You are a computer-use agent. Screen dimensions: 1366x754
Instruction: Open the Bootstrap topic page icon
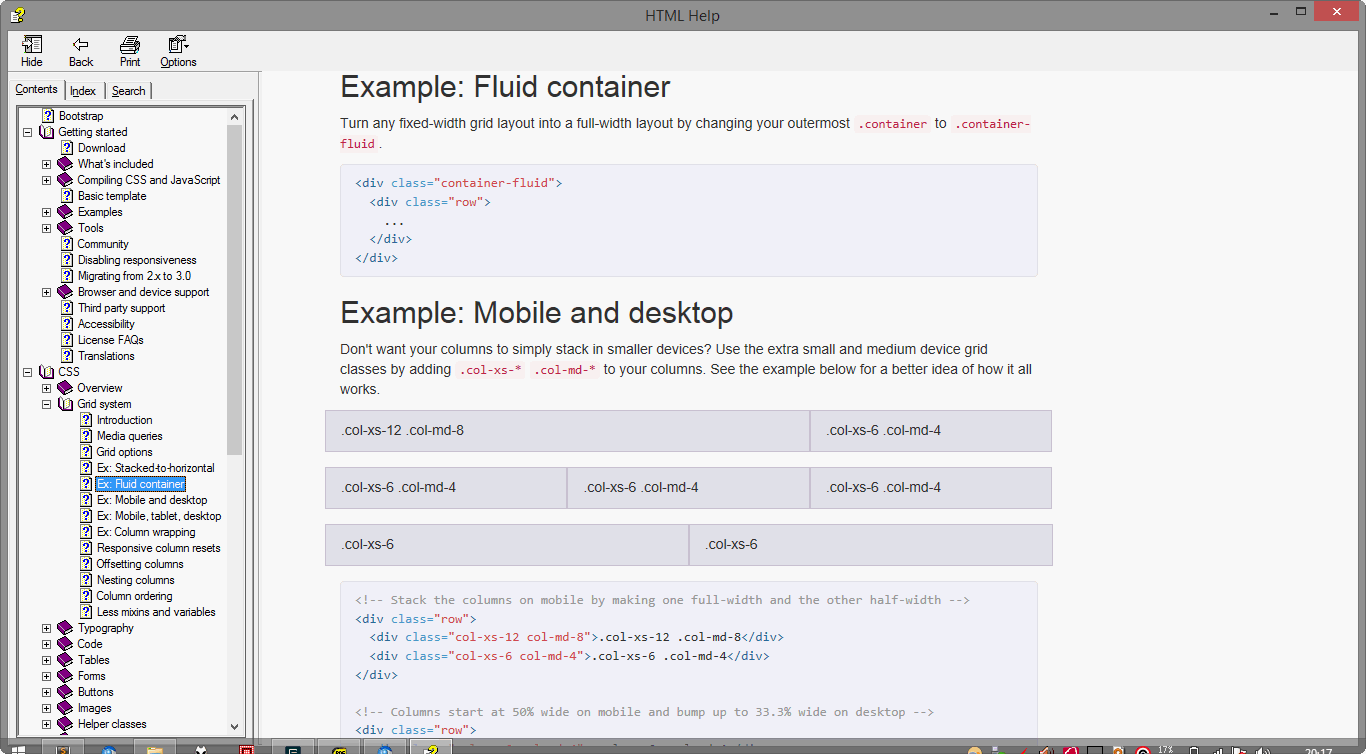pyautogui.click(x=47, y=116)
